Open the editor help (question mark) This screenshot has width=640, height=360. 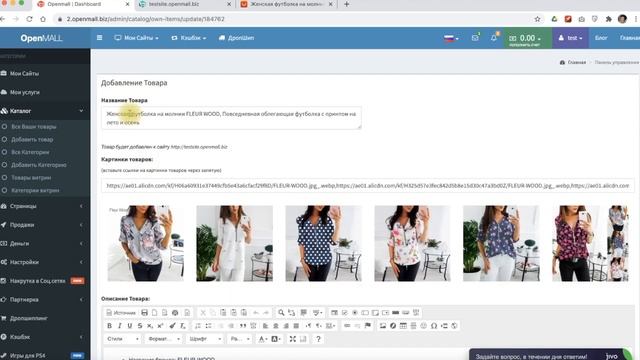click(318, 339)
